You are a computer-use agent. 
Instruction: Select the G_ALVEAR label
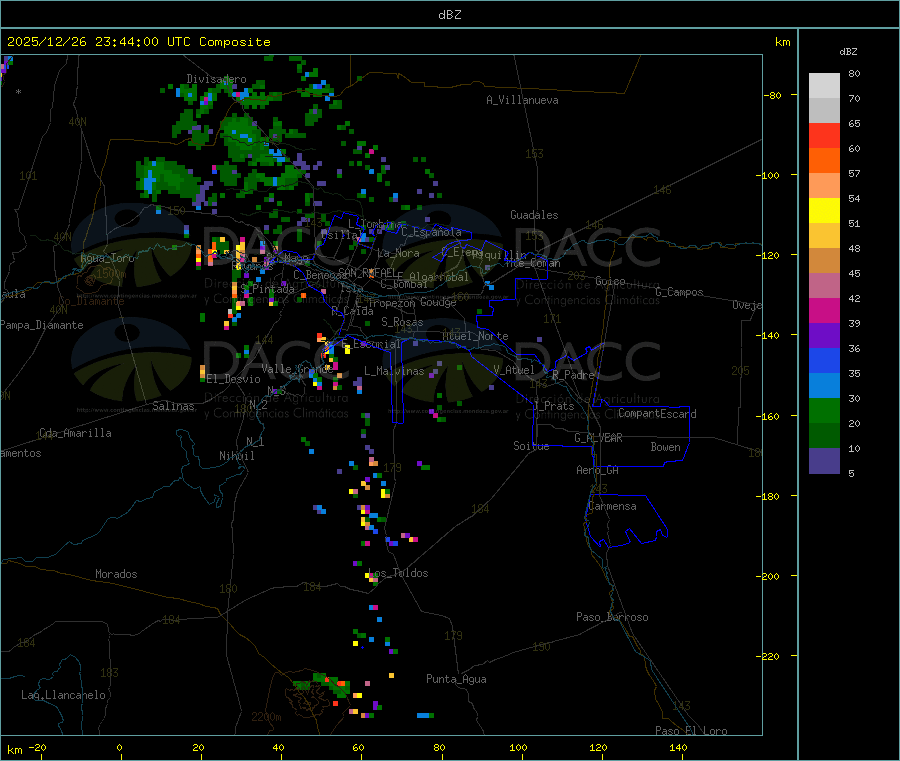click(x=598, y=438)
